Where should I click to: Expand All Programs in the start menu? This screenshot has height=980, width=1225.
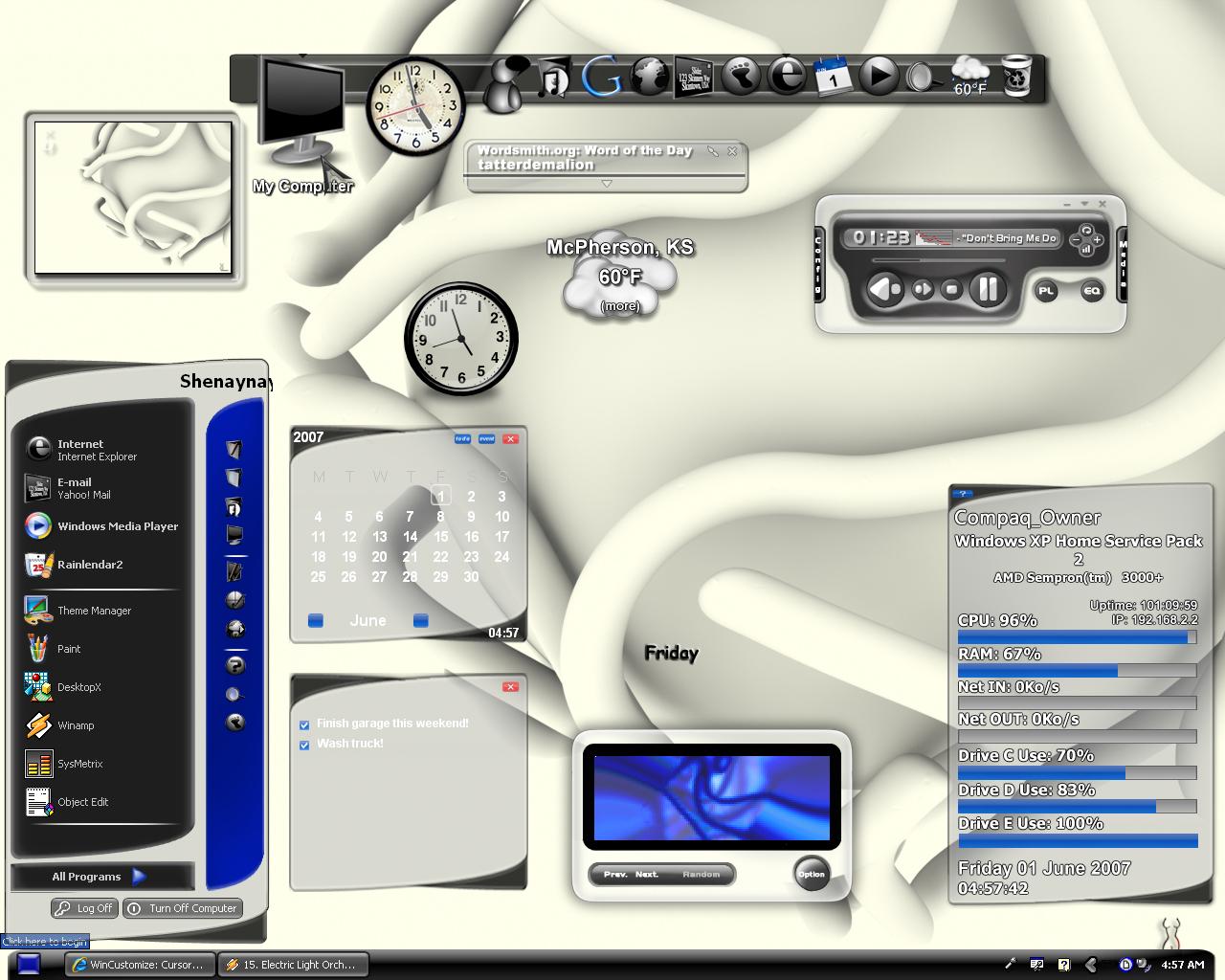tap(100, 876)
